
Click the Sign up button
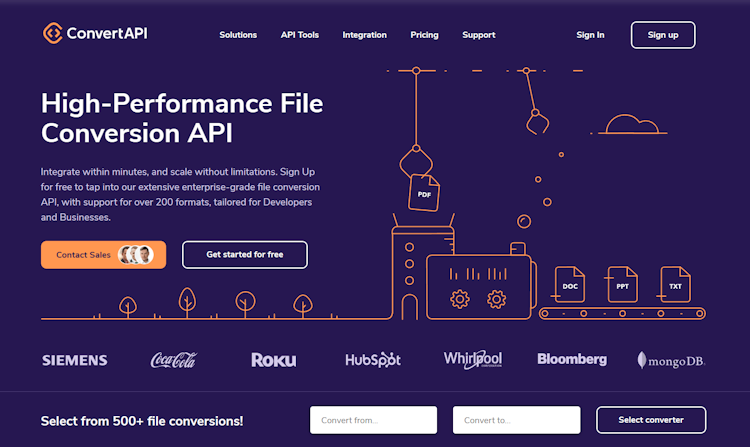click(663, 35)
